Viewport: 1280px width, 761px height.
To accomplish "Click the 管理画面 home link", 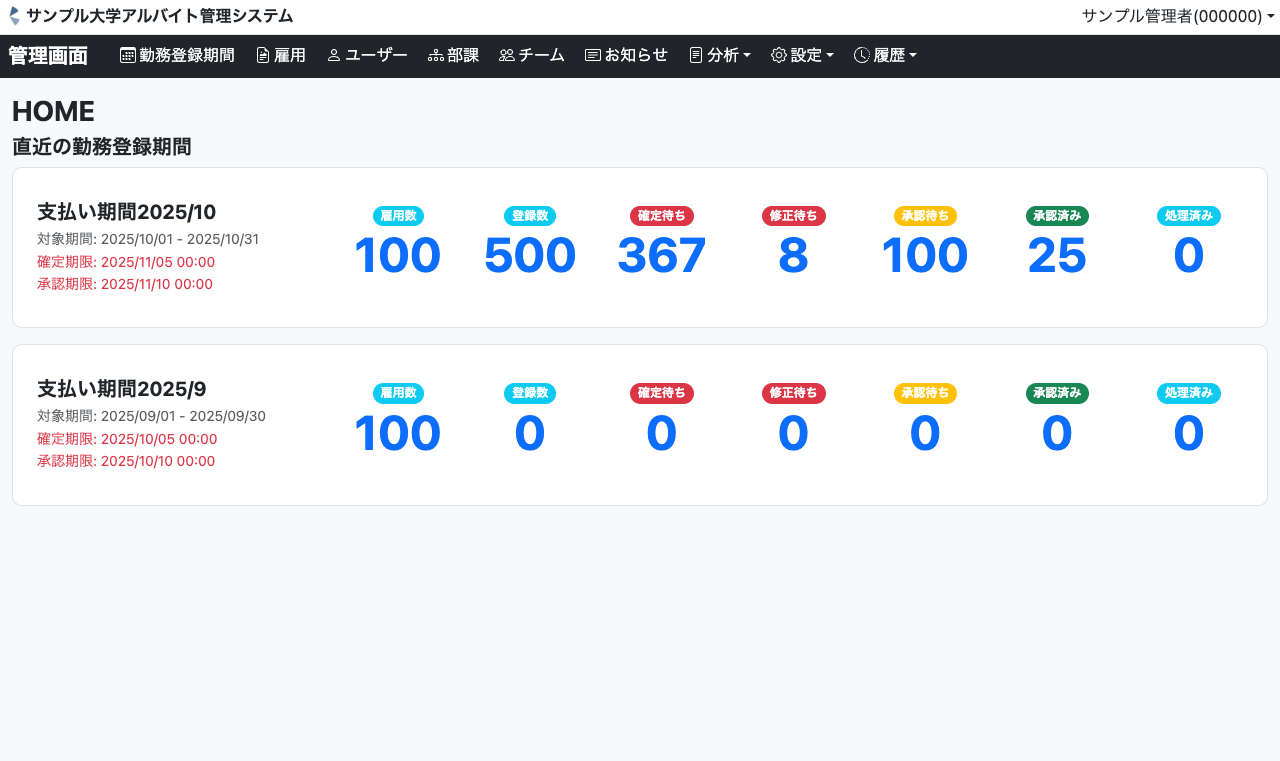I will pyautogui.click(x=47, y=55).
